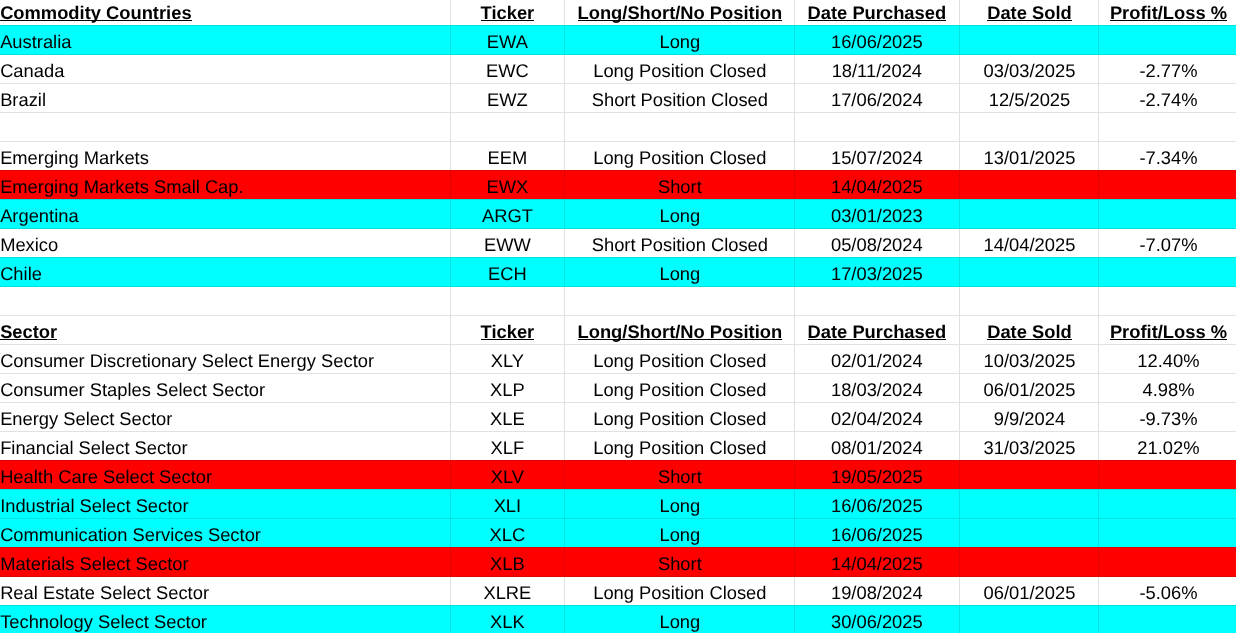Select Chile's 17/03/2025 date purchased cell
Screen dimensions: 1236x633
click(876, 274)
